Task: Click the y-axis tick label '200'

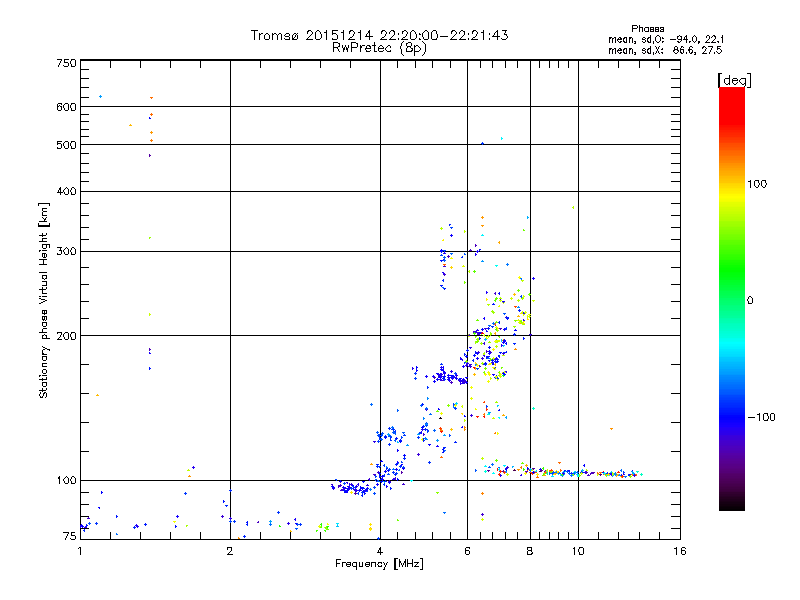Action: [x=66, y=336]
